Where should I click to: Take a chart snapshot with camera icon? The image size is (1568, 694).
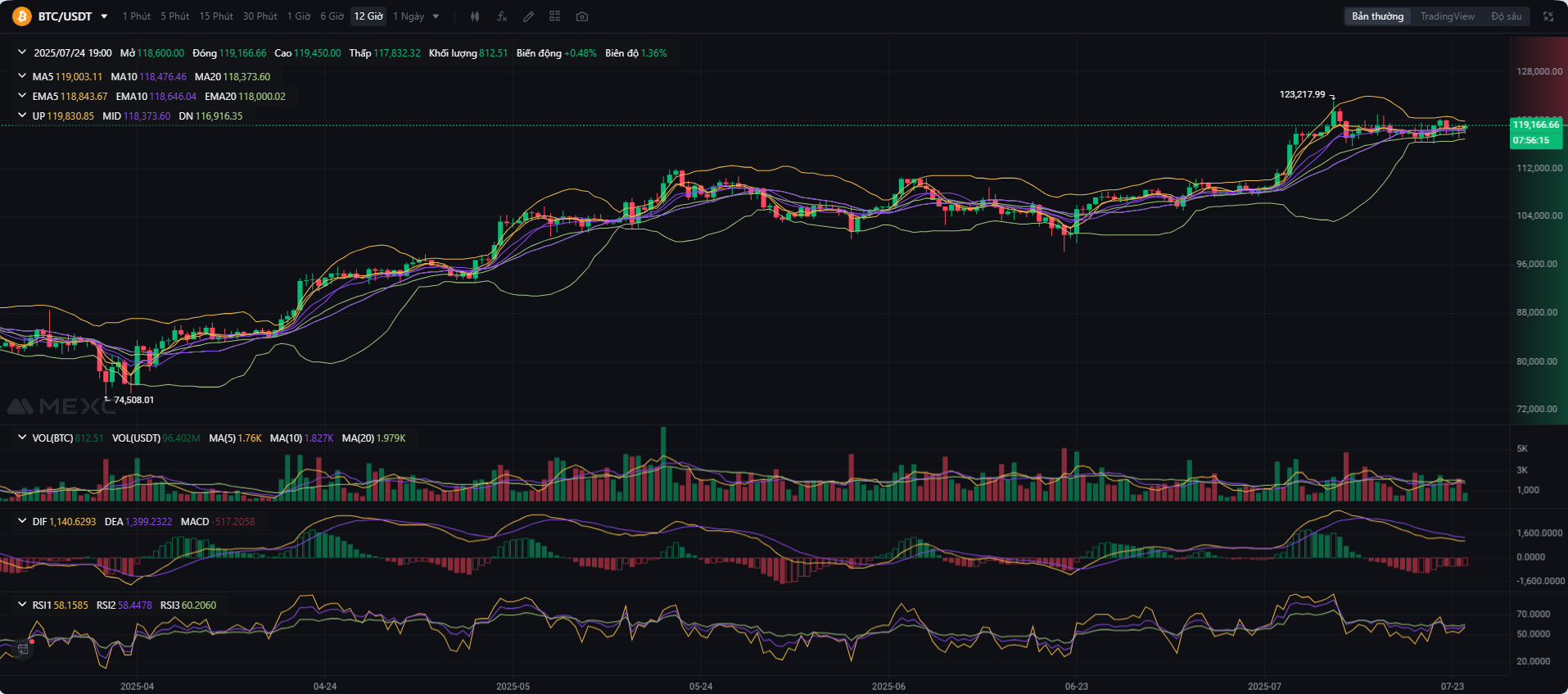click(582, 16)
